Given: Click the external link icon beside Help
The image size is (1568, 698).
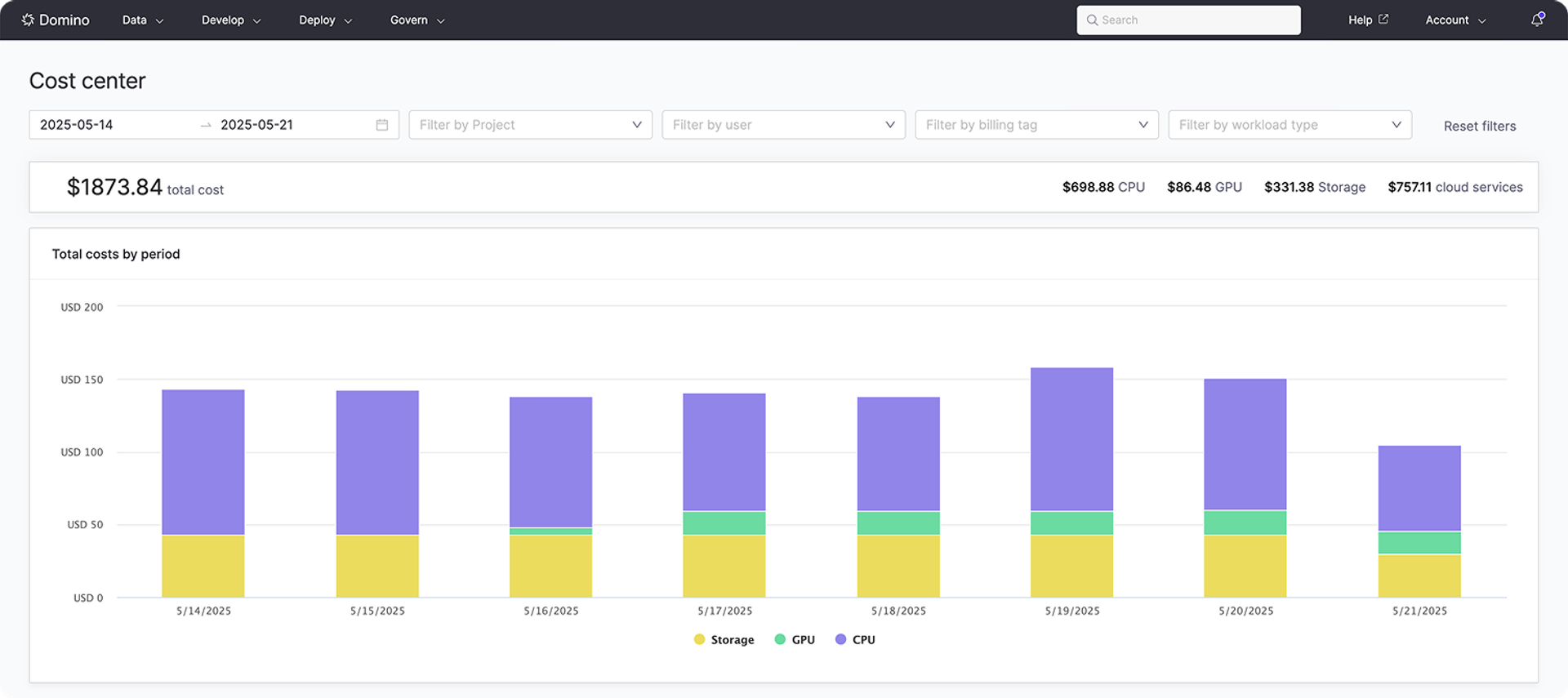Looking at the screenshot, I should click(1383, 20).
